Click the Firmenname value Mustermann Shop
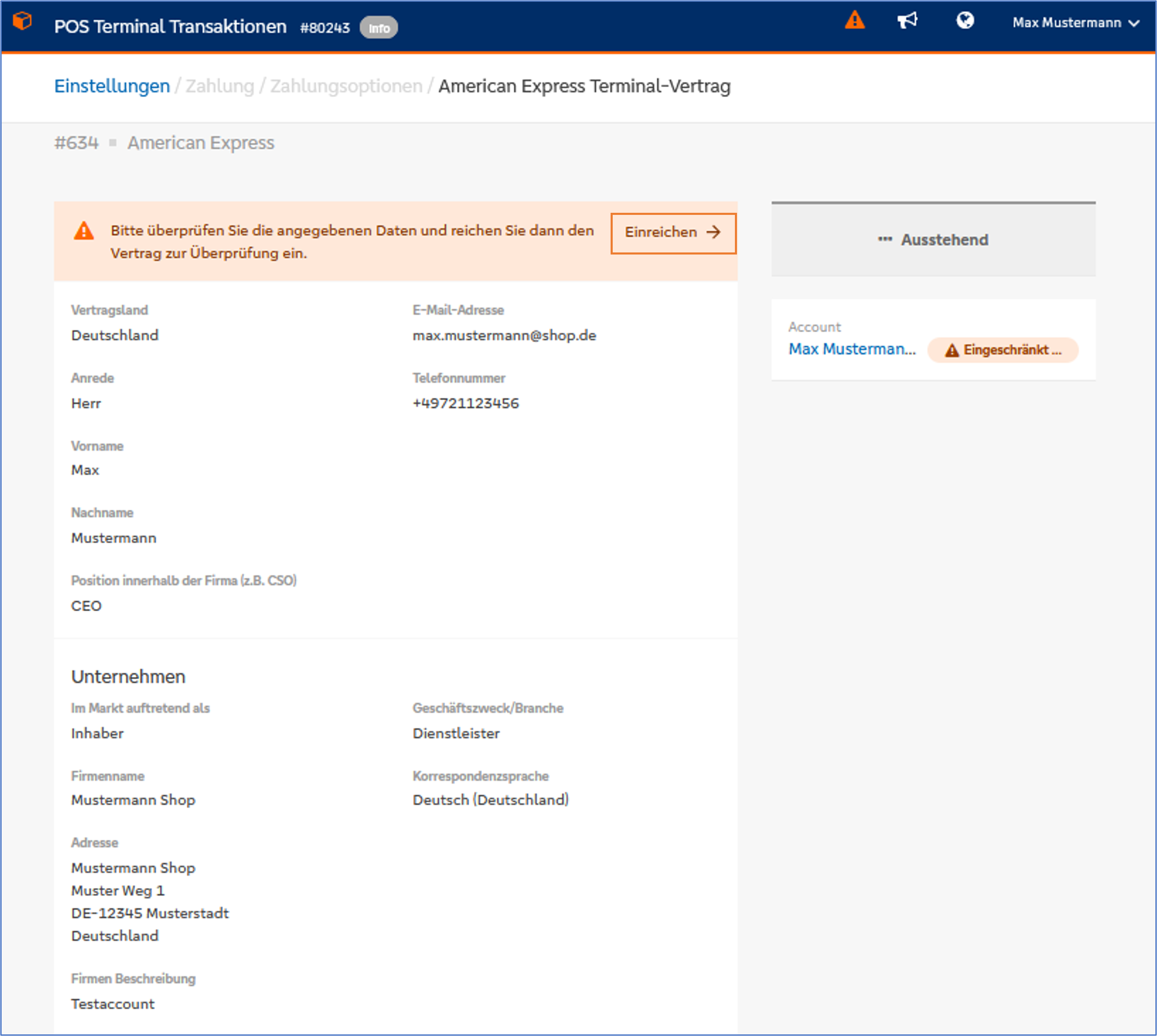This screenshot has height=1036, width=1157. (133, 800)
